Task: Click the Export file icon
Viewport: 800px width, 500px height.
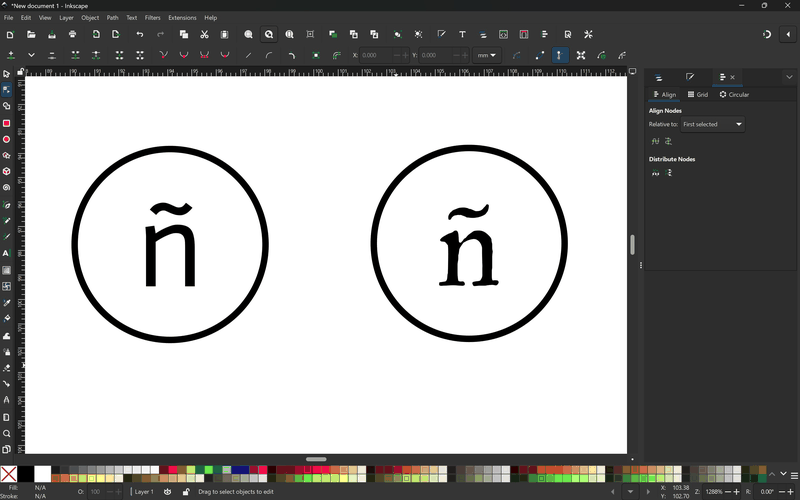Action: pyautogui.click(x=116, y=34)
